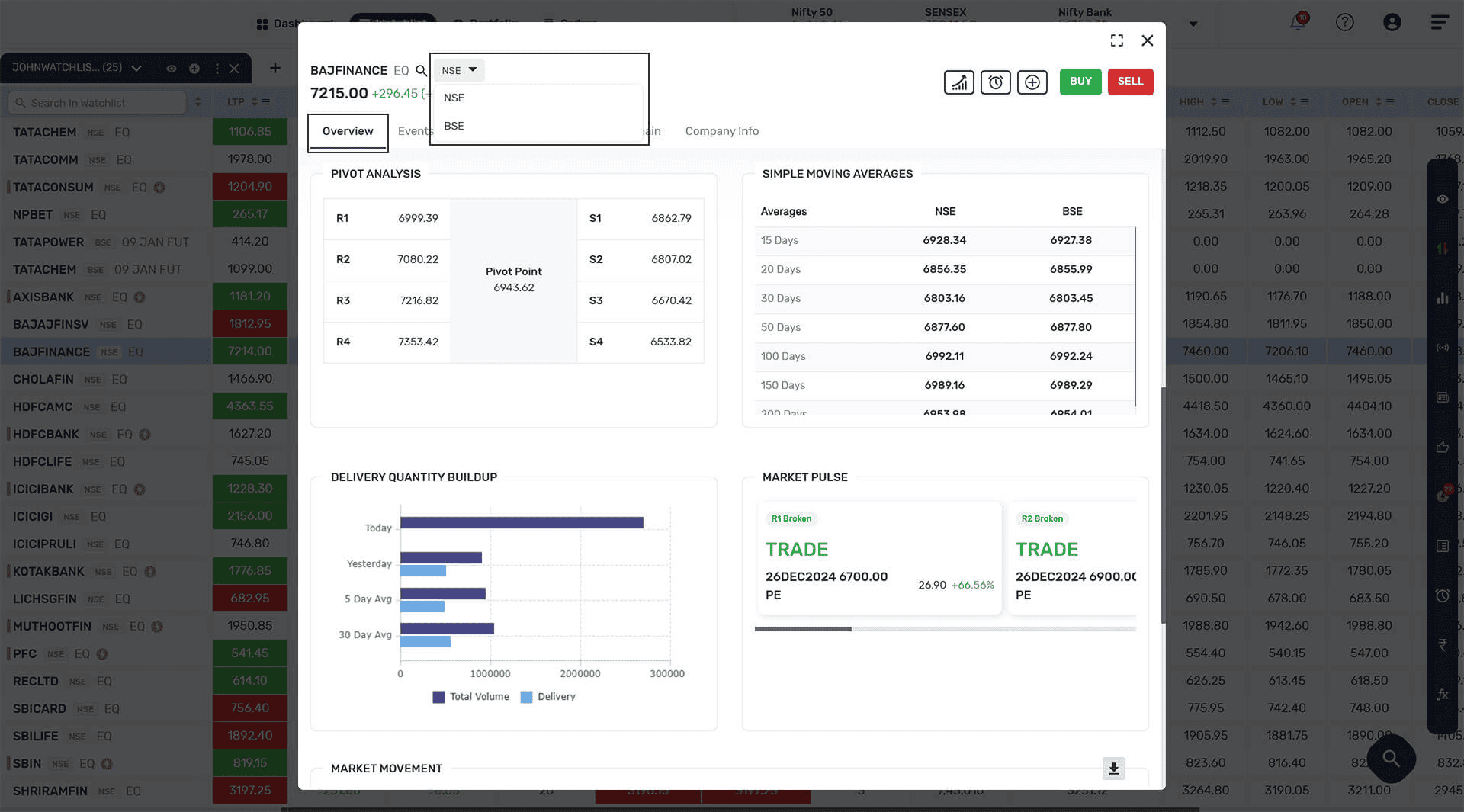Click the broadcast signal icon in right sidebar
Viewport: 1464px width, 812px height.
(1442, 348)
